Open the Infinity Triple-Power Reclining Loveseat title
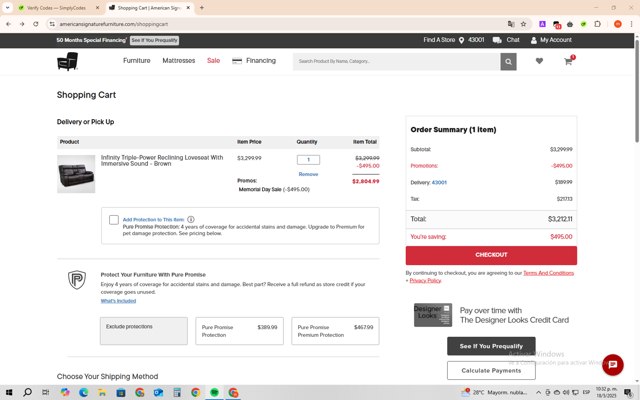This screenshot has height=400, width=640. tap(162, 160)
